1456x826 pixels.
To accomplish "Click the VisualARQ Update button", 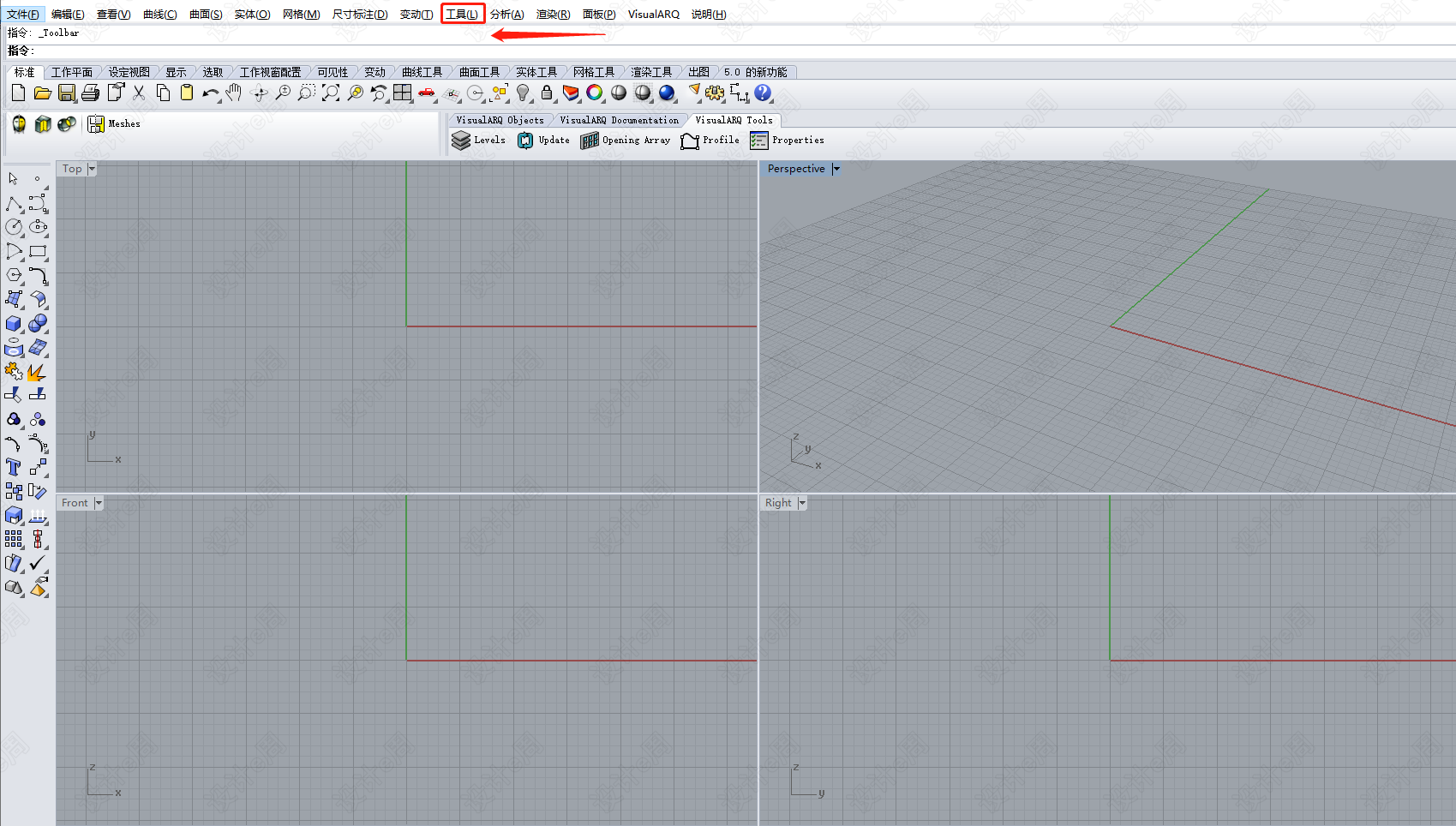I will 543,141.
